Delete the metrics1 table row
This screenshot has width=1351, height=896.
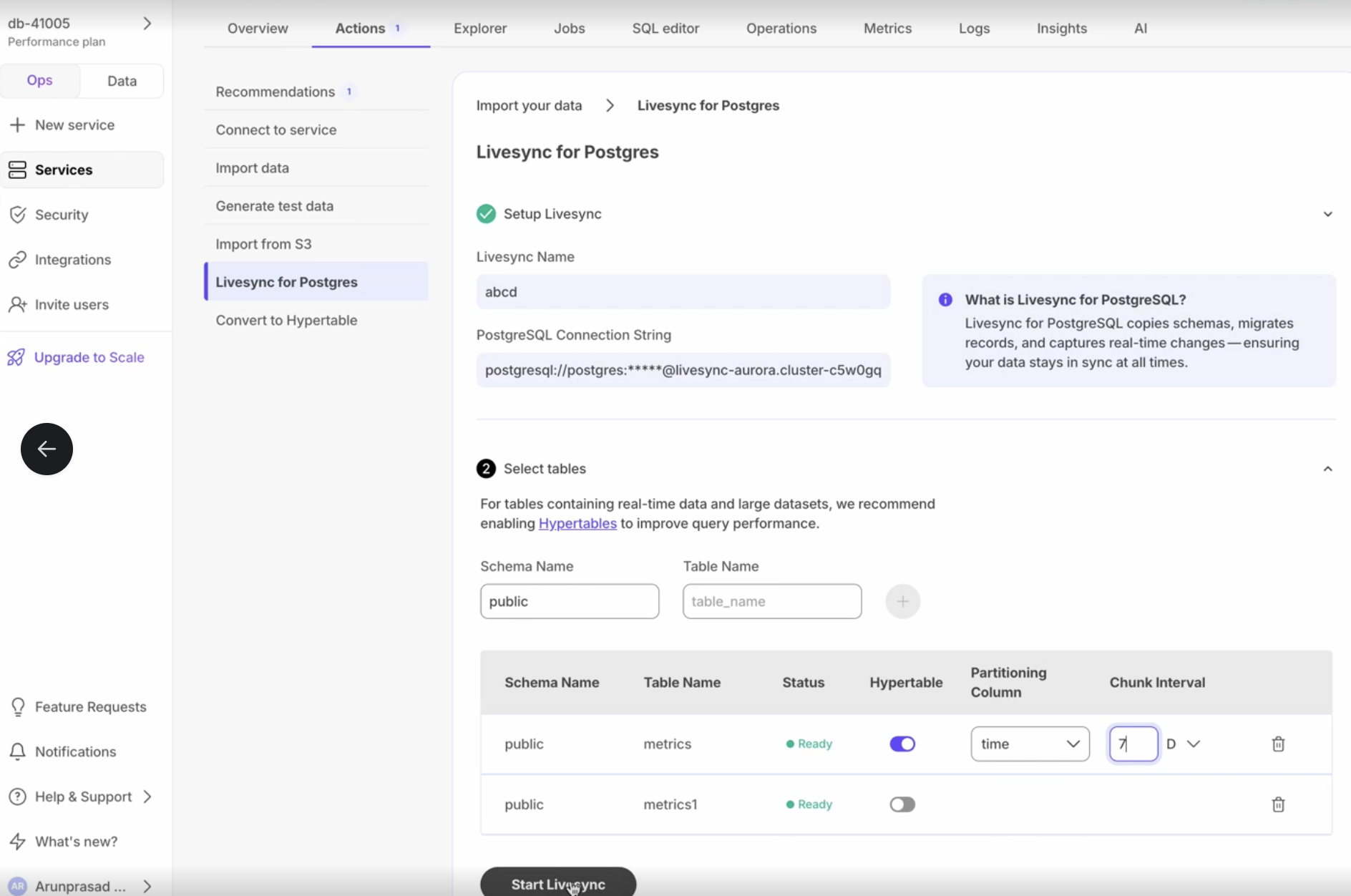1278,804
